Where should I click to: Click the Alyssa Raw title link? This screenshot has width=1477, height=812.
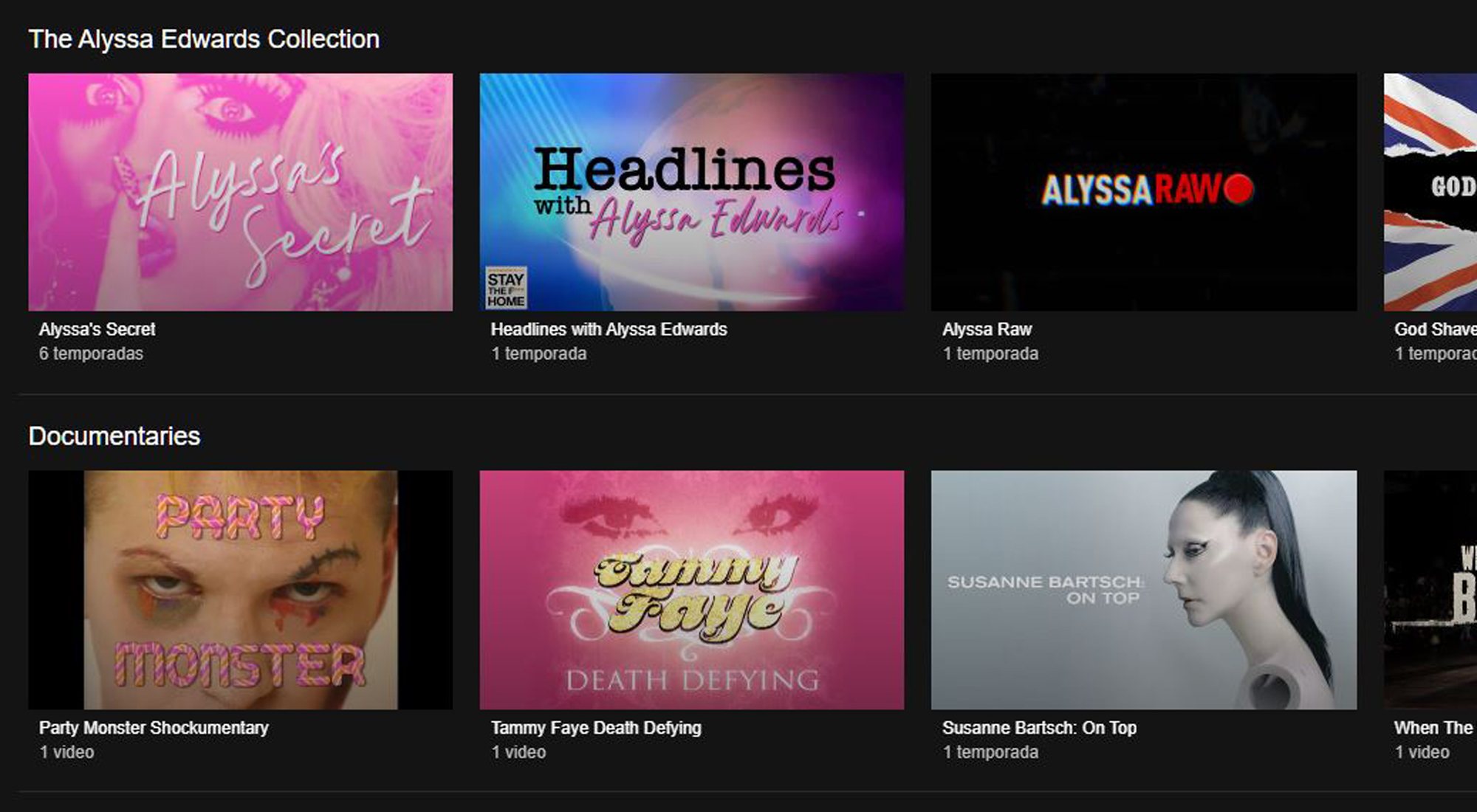(x=987, y=329)
